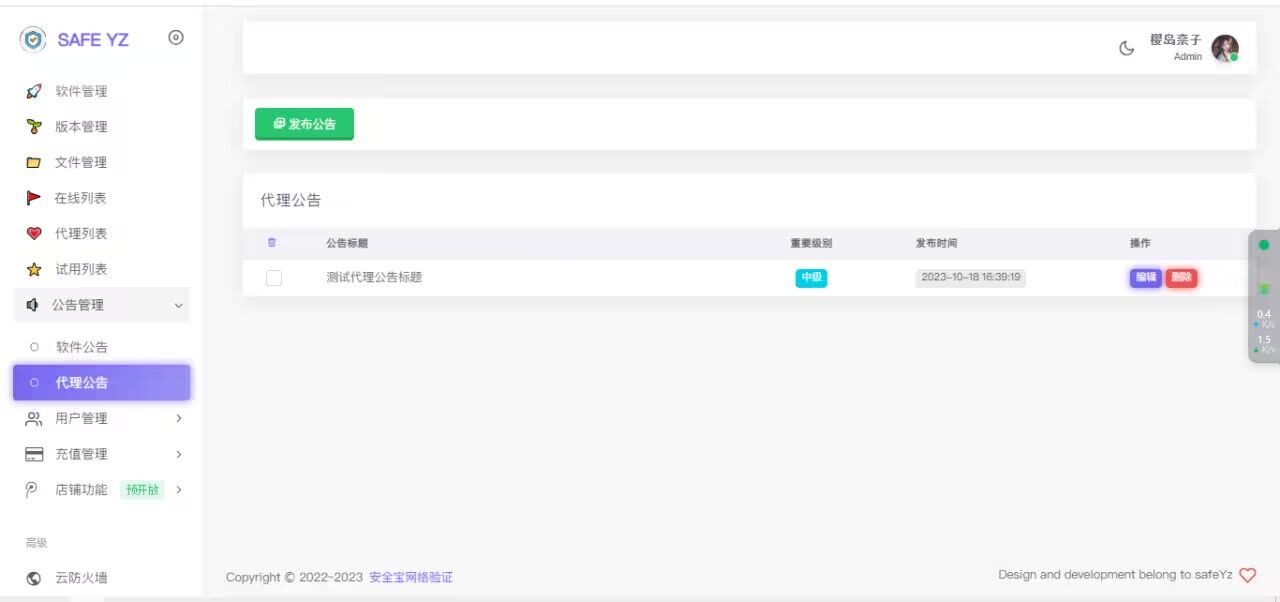This screenshot has height=602, width=1280.
Task: Click the rocket icon for 软件管理
Action: tap(34, 91)
